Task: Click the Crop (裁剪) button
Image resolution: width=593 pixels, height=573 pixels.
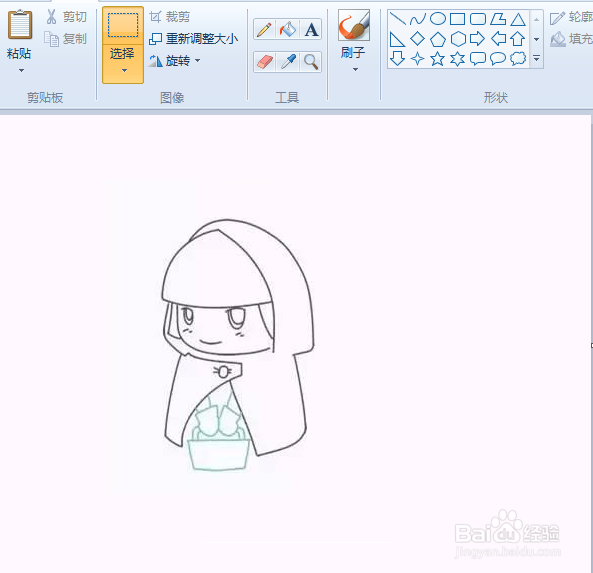Action: coord(169,17)
